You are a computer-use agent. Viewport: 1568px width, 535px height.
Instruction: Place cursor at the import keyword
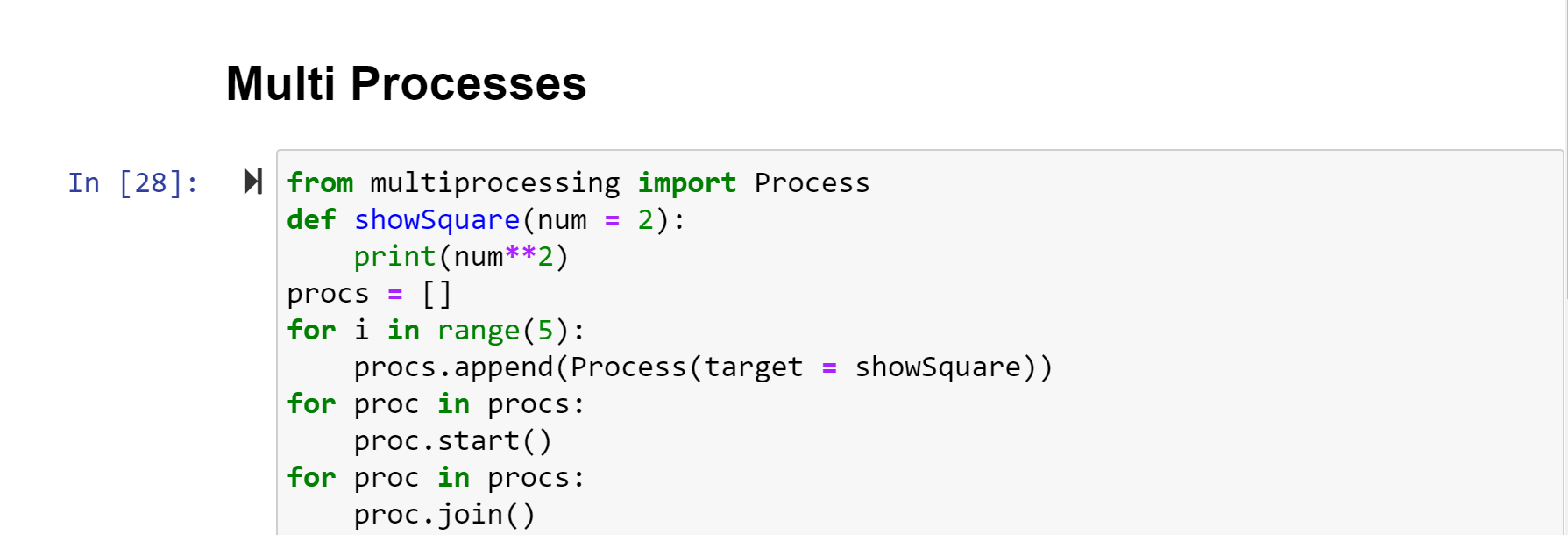[x=686, y=182]
